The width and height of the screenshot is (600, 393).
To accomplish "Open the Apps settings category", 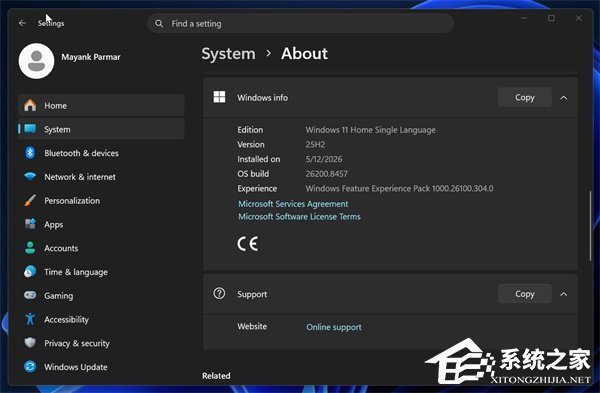I will click(x=101, y=224).
